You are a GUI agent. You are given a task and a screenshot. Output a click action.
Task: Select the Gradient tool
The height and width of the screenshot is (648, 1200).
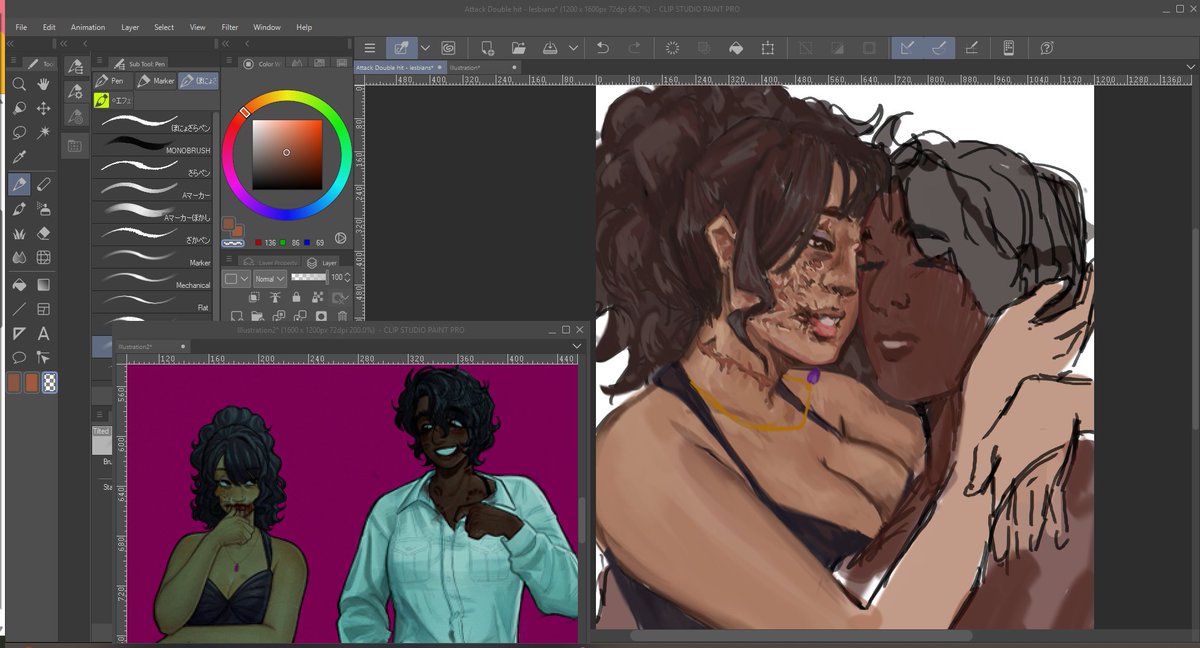44,284
